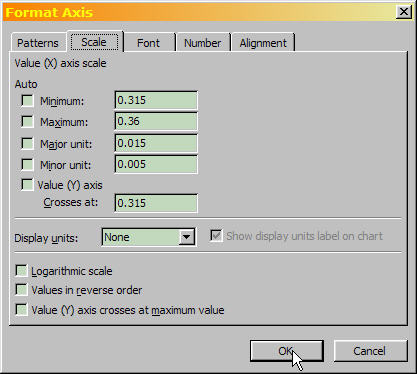
Task: Click the Major unit field showing 0.015
Action: (x=156, y=143)
